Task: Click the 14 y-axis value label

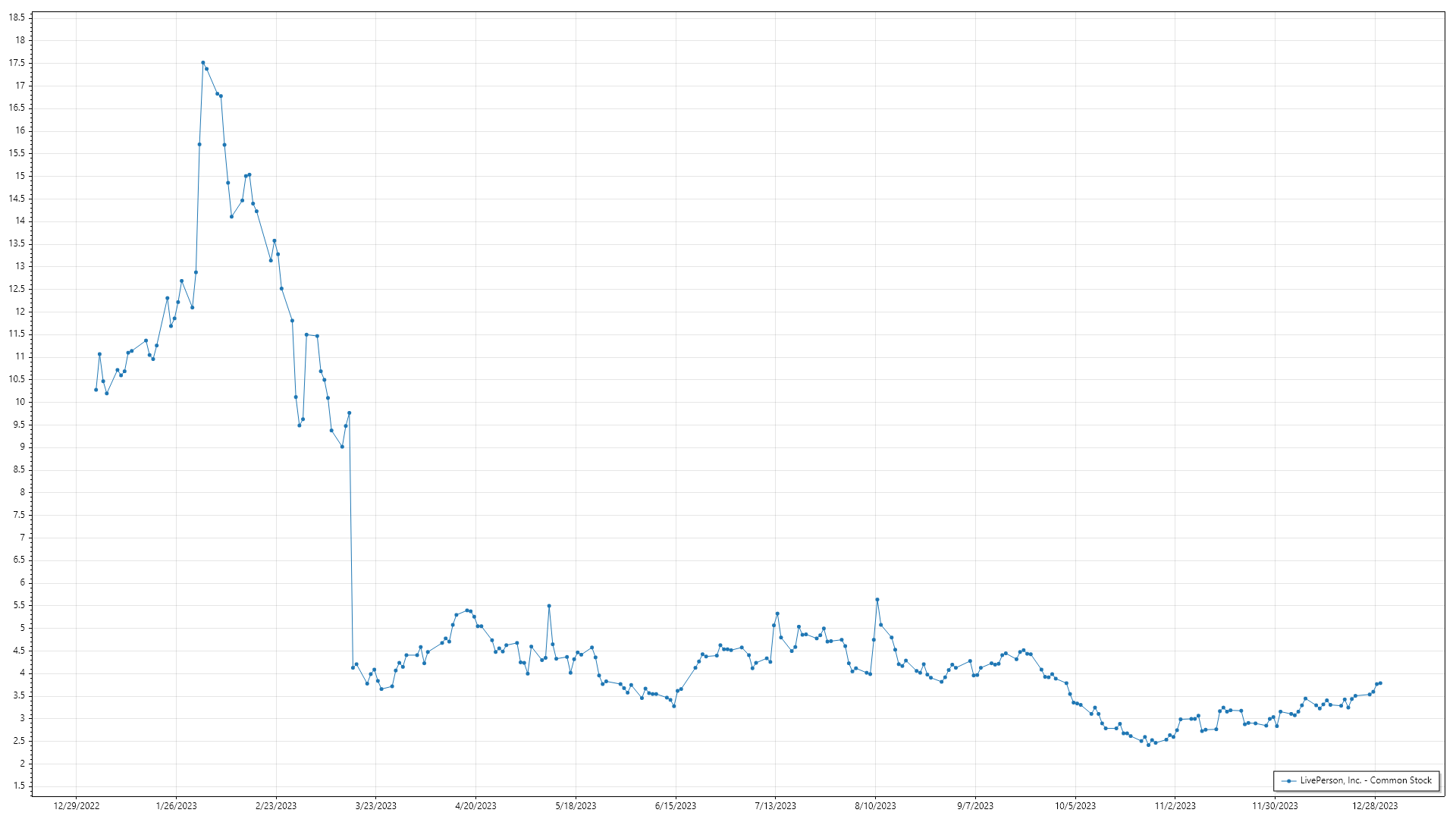Action: click(x=20, y=221)
